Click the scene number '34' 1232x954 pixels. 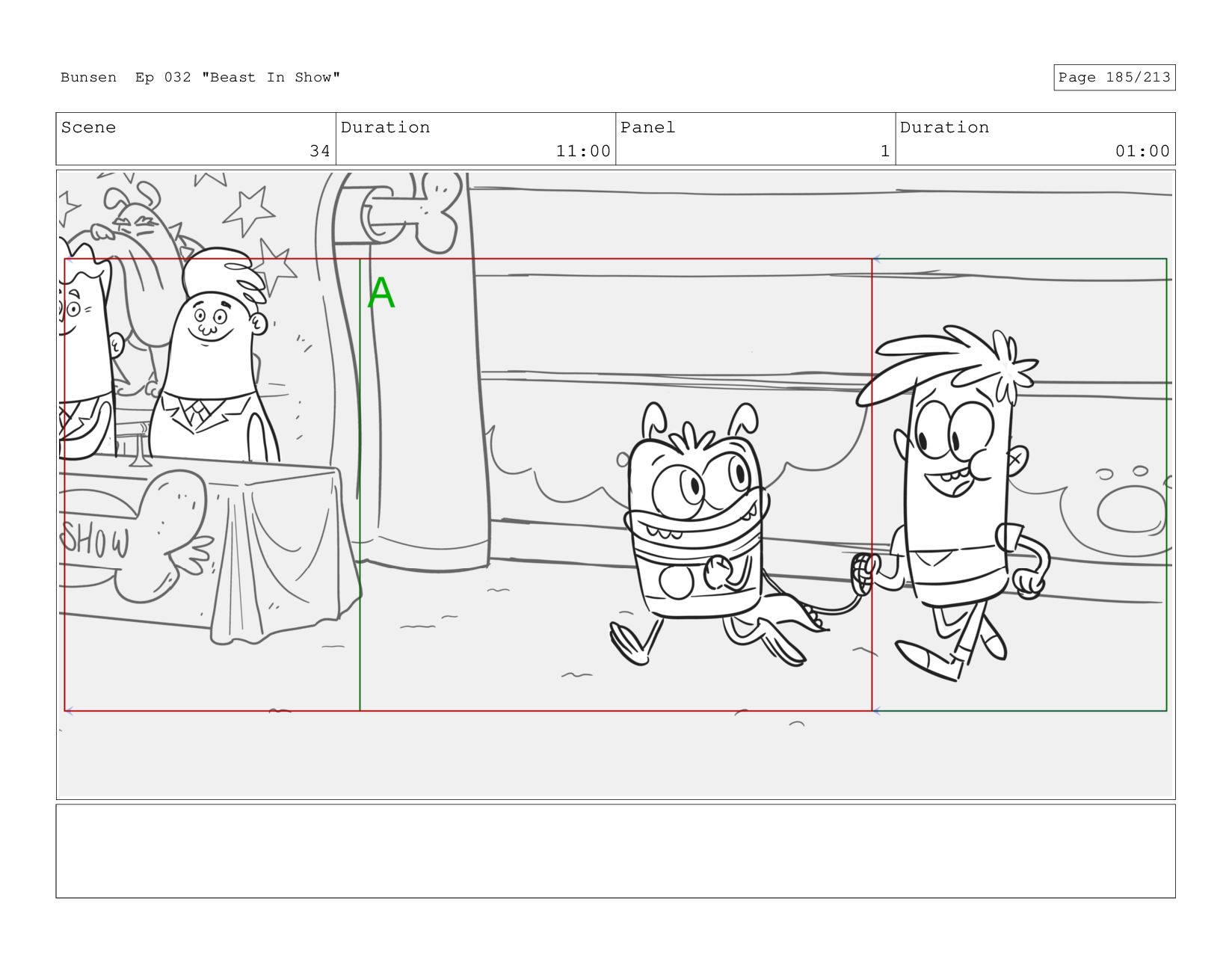coord(320,151)
